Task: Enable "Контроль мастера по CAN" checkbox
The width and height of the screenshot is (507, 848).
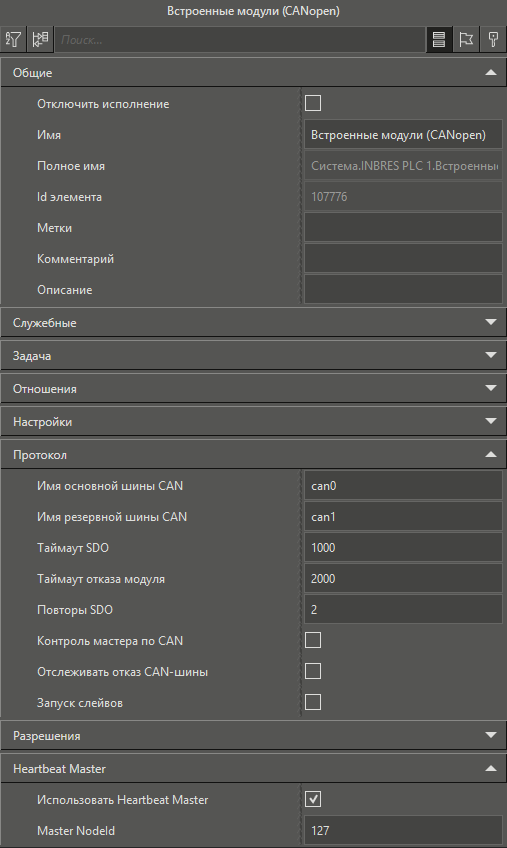Action: tap(313, 640)
